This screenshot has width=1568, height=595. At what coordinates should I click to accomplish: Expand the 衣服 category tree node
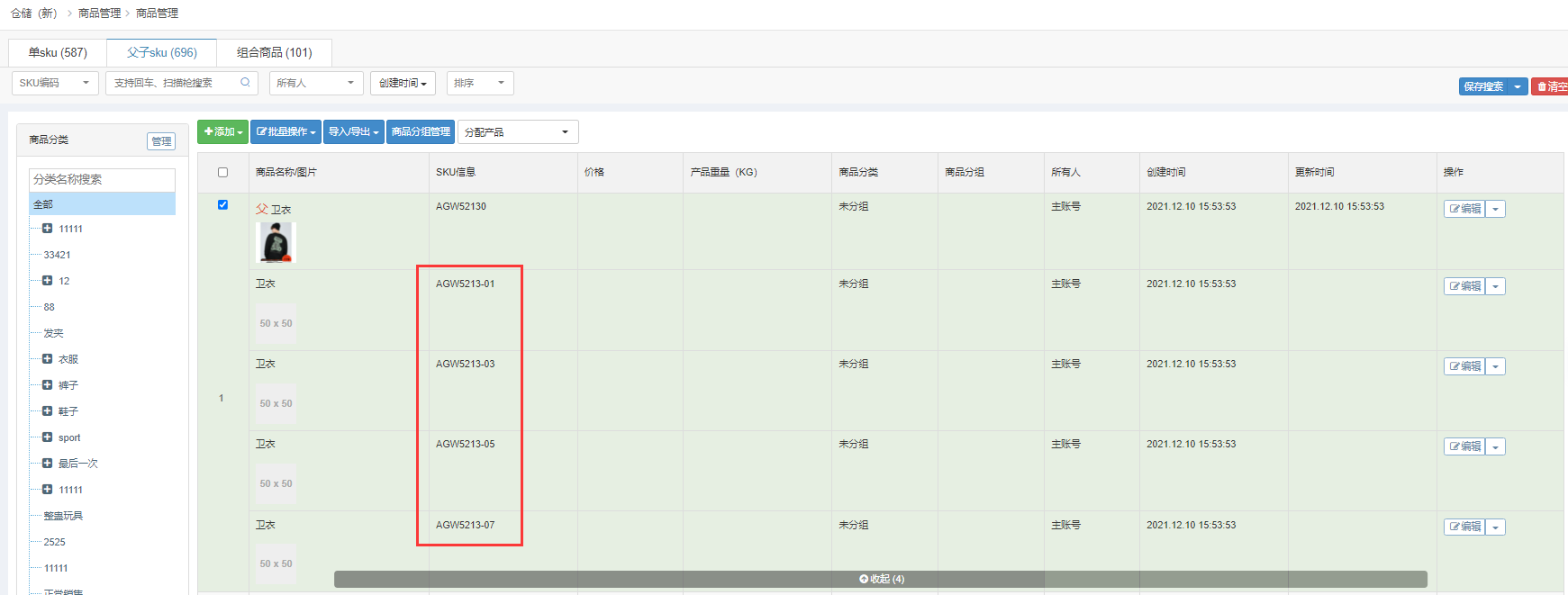pyautogui.click(x=48, y=359)
